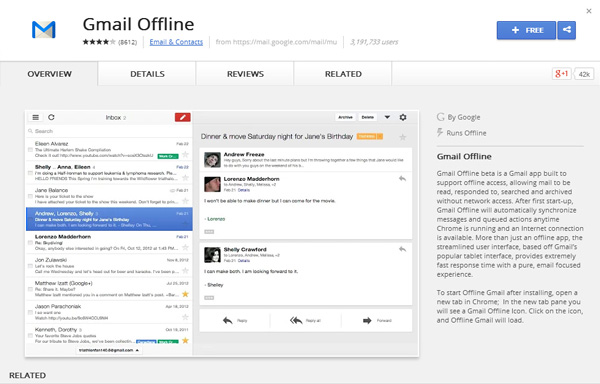Expand quoted text in Lorenzo's message
This screenshot has width=600, height=384.
coord(209,232)
